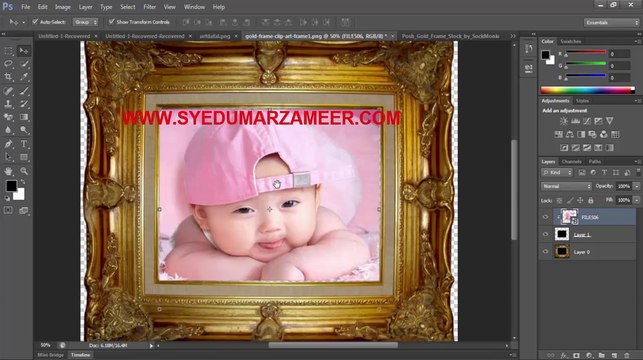Viewport: 643px width, 360px height.
Task: Click Lock all layer icon
Action: pos(591,201)
